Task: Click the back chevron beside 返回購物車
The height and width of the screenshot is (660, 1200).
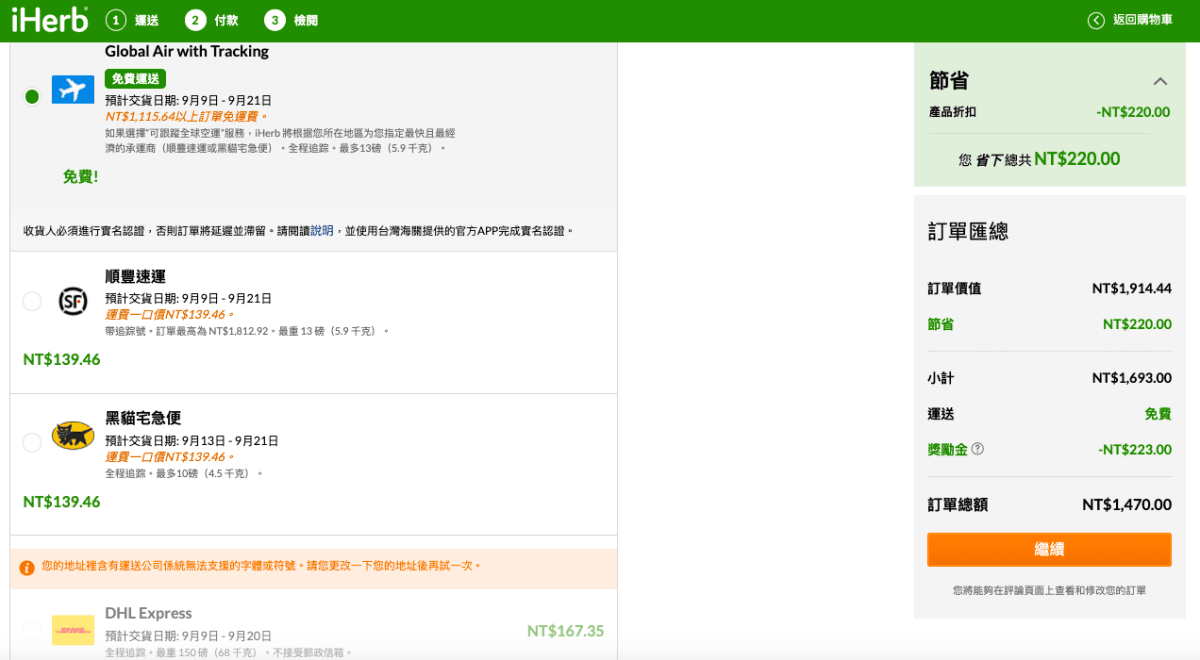Action: click(1097, 19)
